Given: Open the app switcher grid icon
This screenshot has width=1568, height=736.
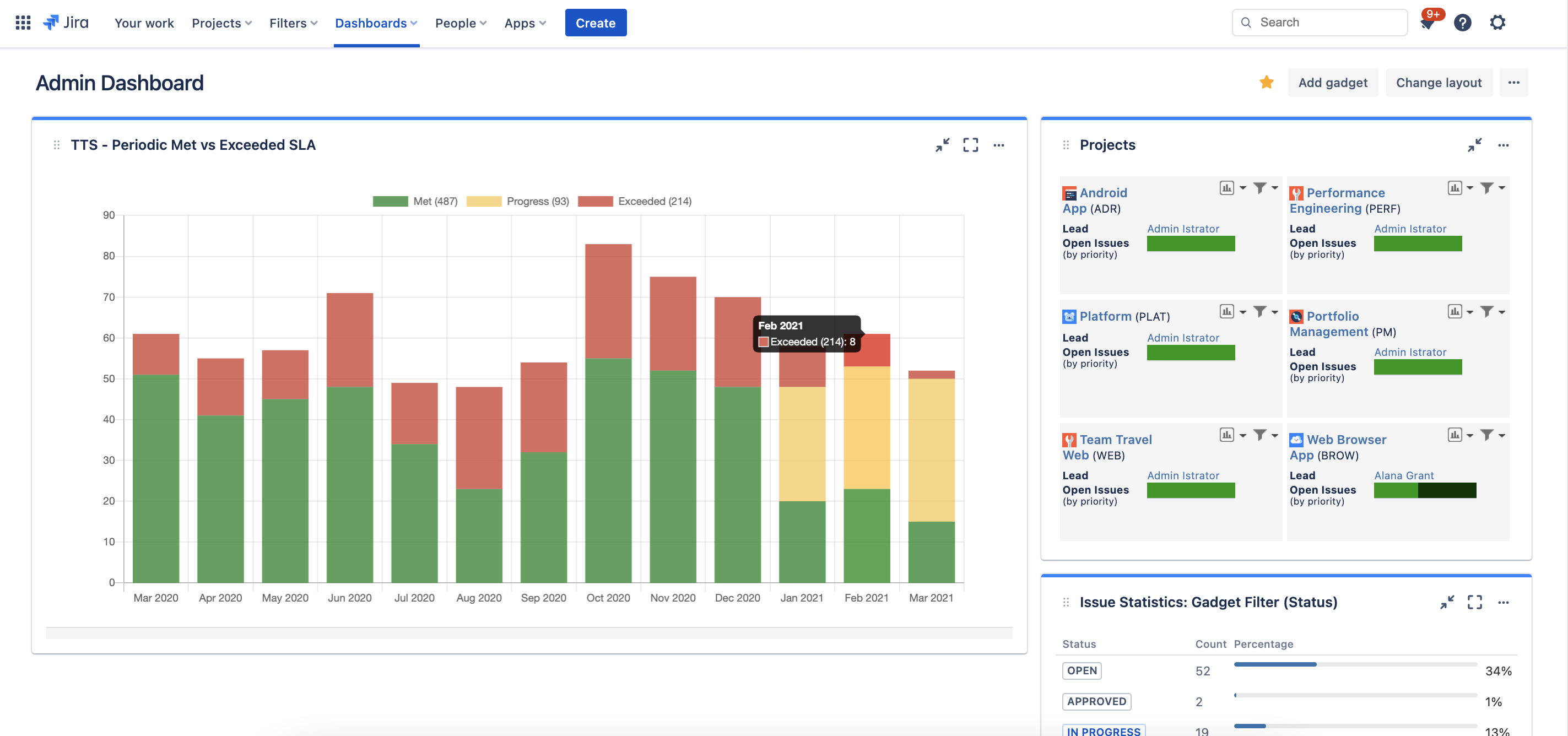Looking at the screenshot, I should (23, 23).
